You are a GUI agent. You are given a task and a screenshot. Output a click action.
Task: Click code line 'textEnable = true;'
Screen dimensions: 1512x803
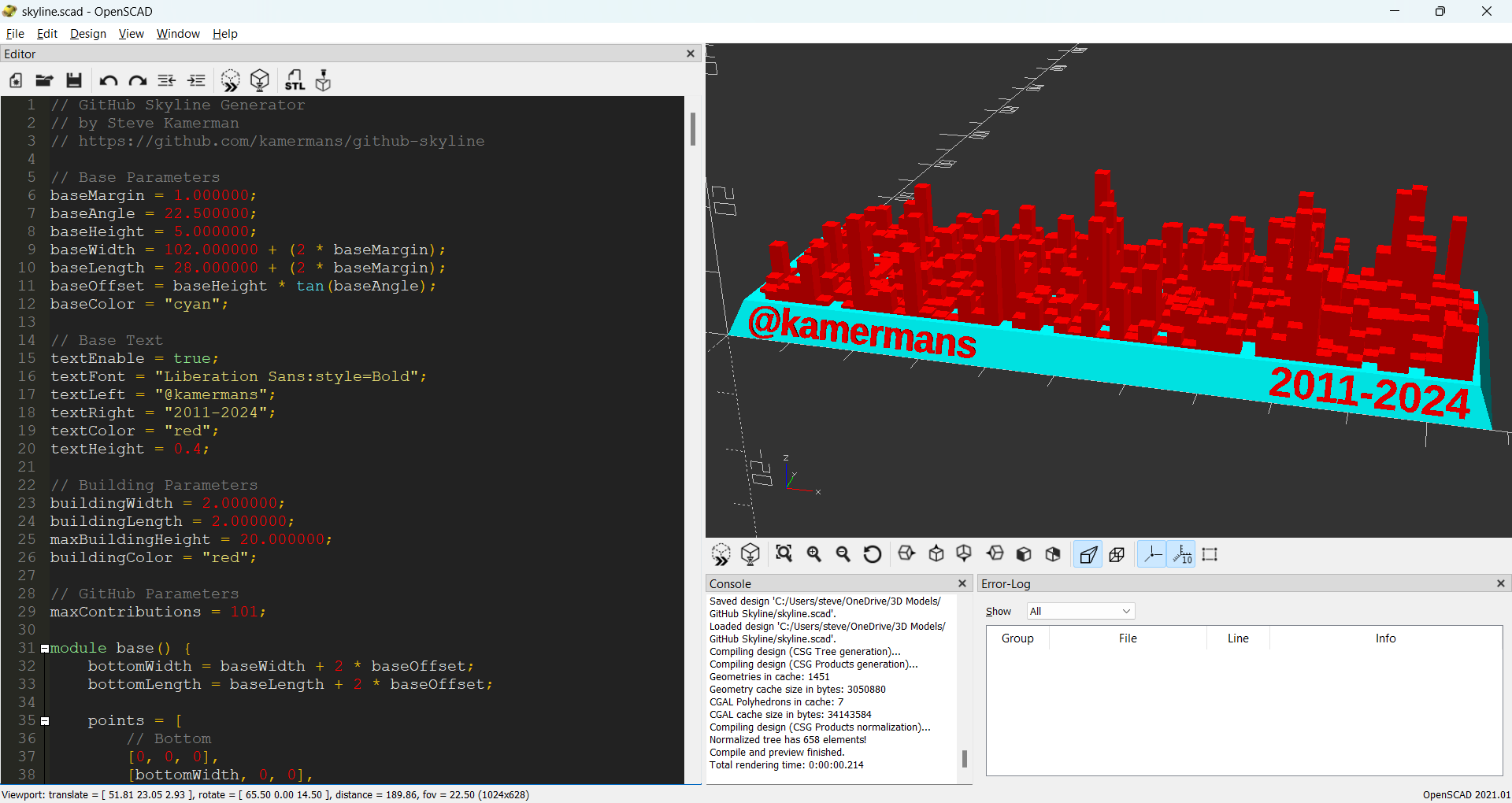point(135,359)
